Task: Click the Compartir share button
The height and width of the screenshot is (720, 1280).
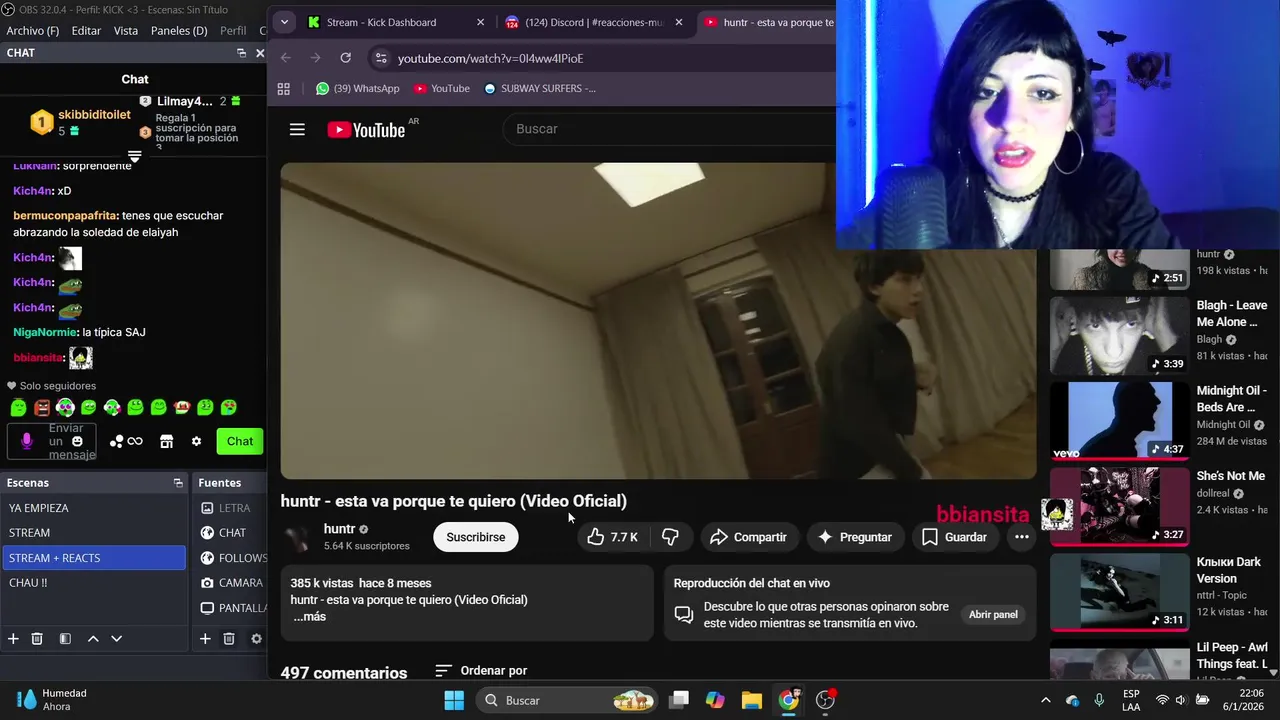Action: point(749,537)
